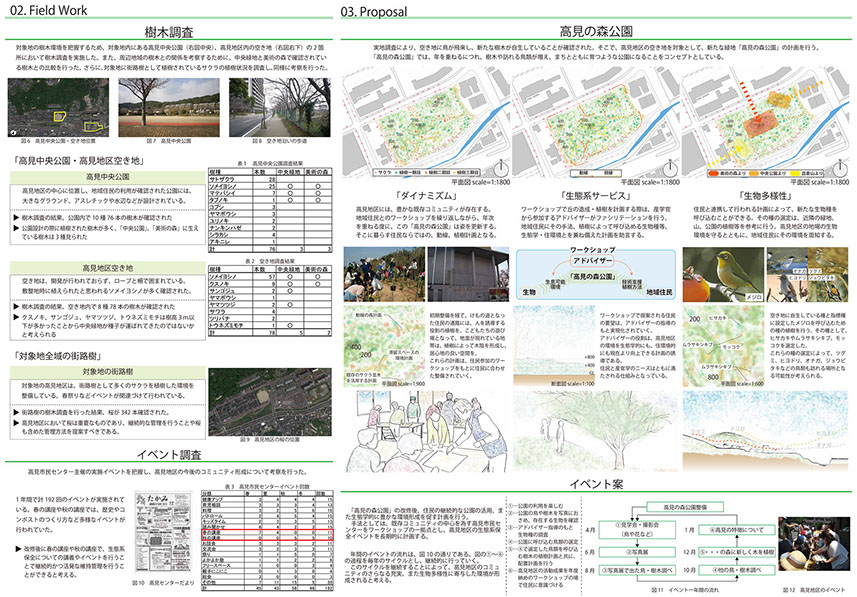Click the クスノキ row in Table 2
Screen dimensions: 857x597
click(270, 284)
